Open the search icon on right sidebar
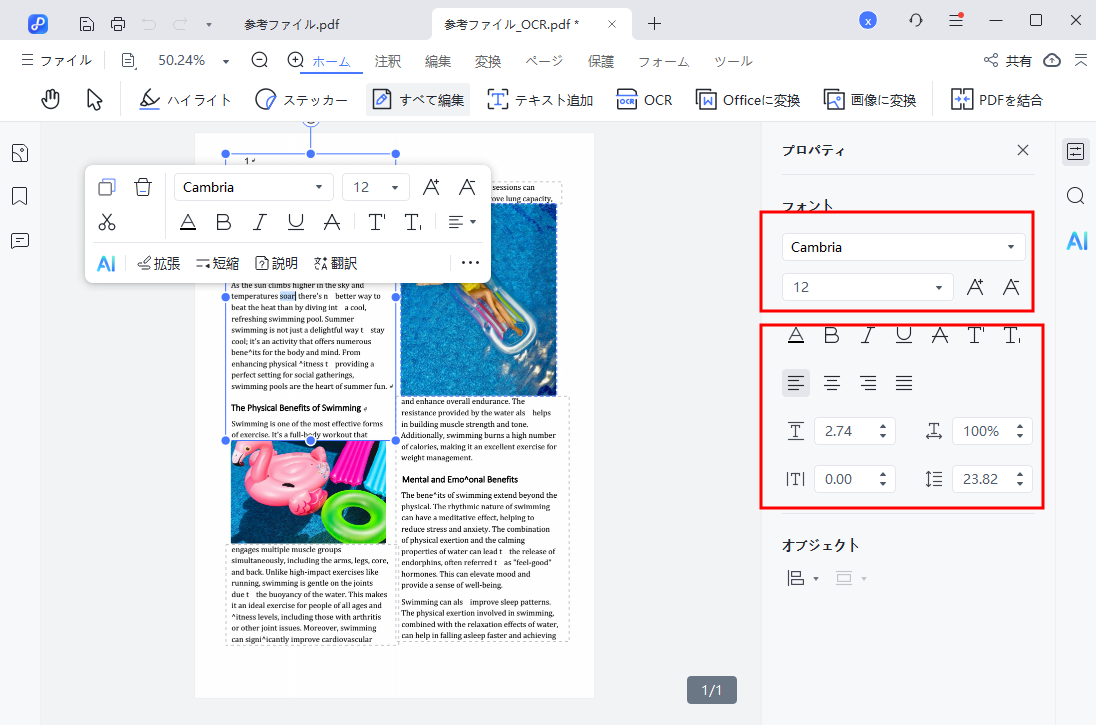The image size is (1096, 725). 1075,196
